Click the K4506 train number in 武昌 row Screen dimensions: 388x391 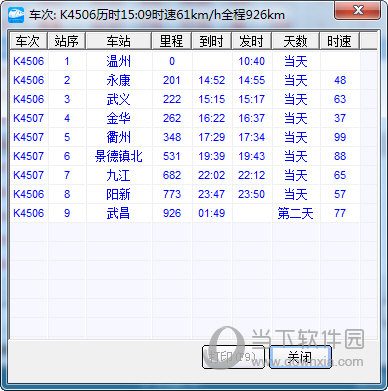(29, 213)
